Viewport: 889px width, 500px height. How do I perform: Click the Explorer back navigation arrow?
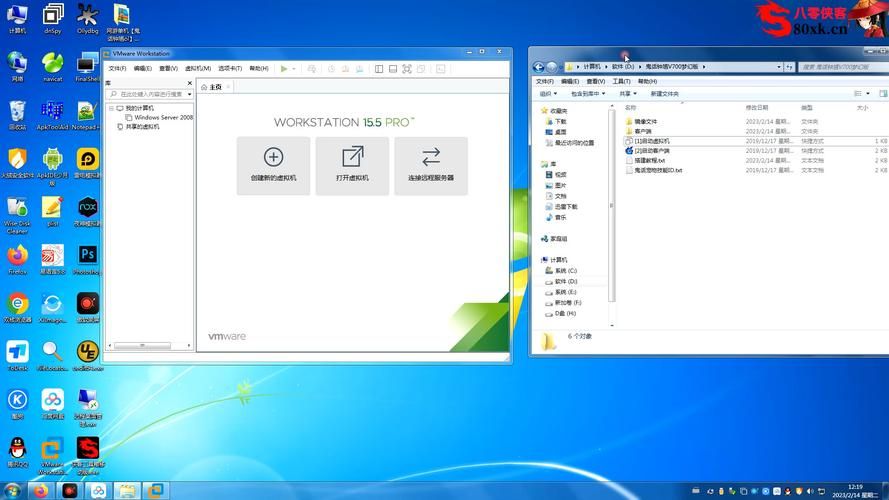click(x=539, y=67)
